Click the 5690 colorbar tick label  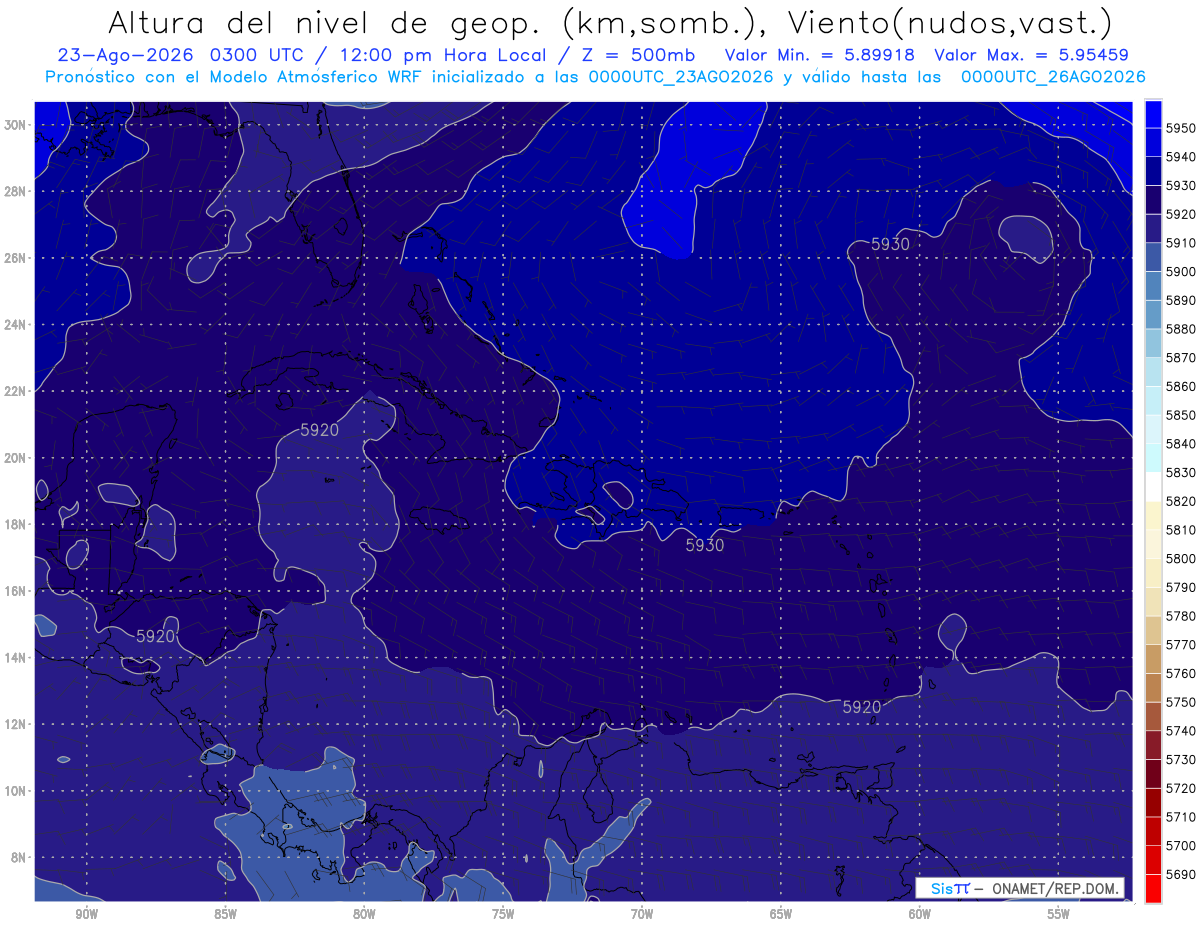[x=1181, y=874]
